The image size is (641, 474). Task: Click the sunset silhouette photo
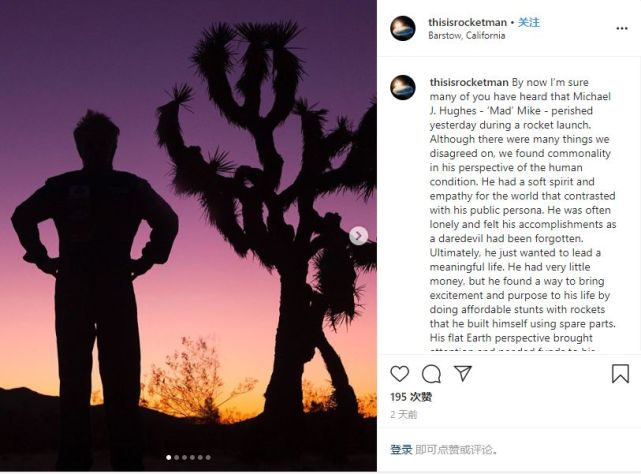[188, 236]
